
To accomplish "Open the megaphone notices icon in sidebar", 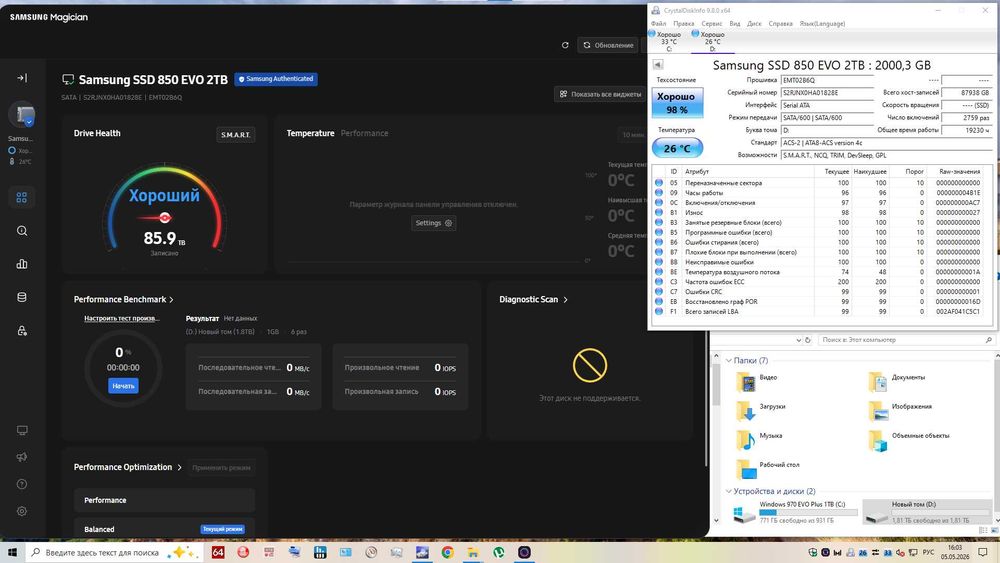I will pos(22,457).
